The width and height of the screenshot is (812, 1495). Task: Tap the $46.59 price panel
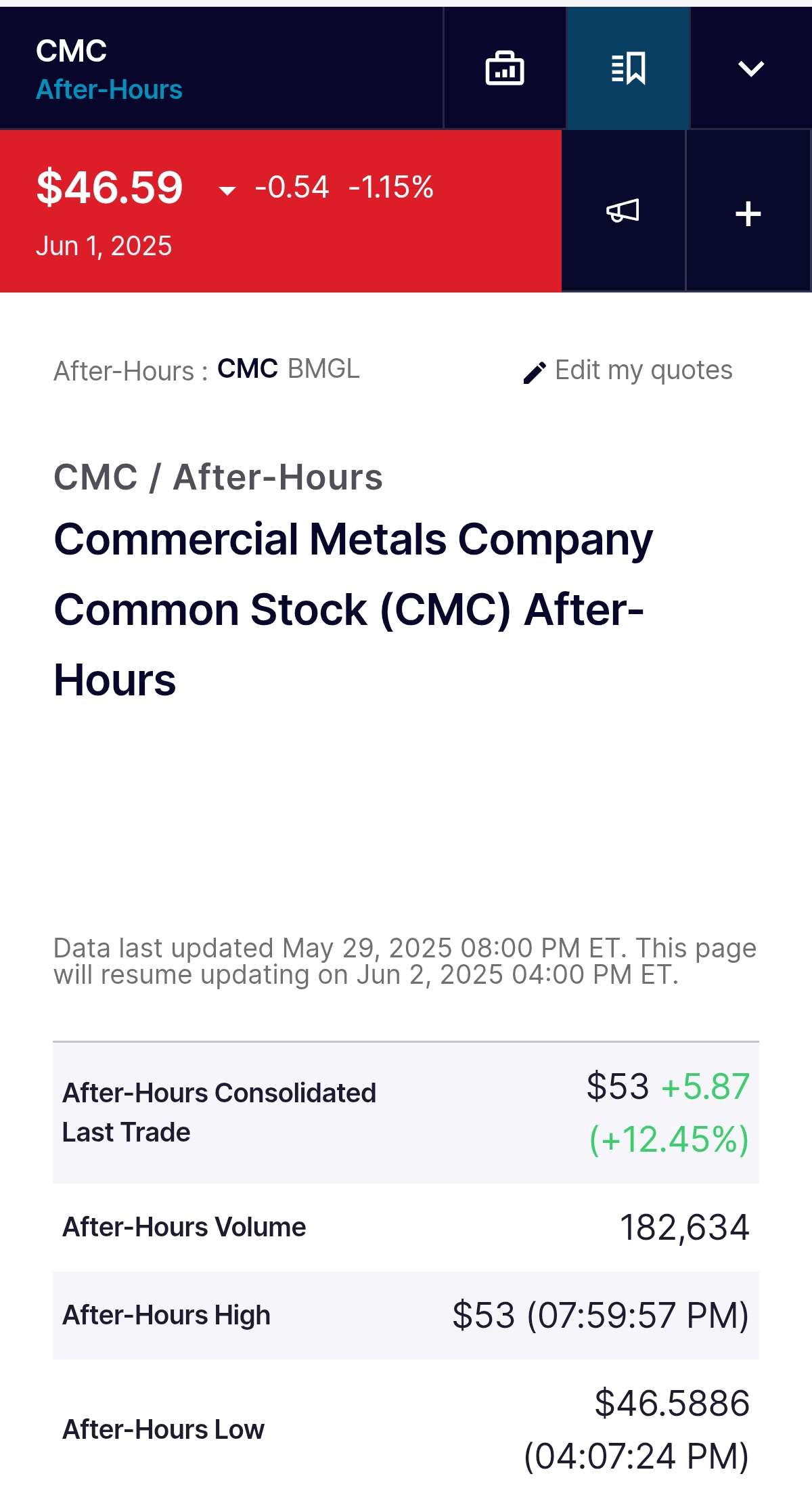tap(280, 211)
